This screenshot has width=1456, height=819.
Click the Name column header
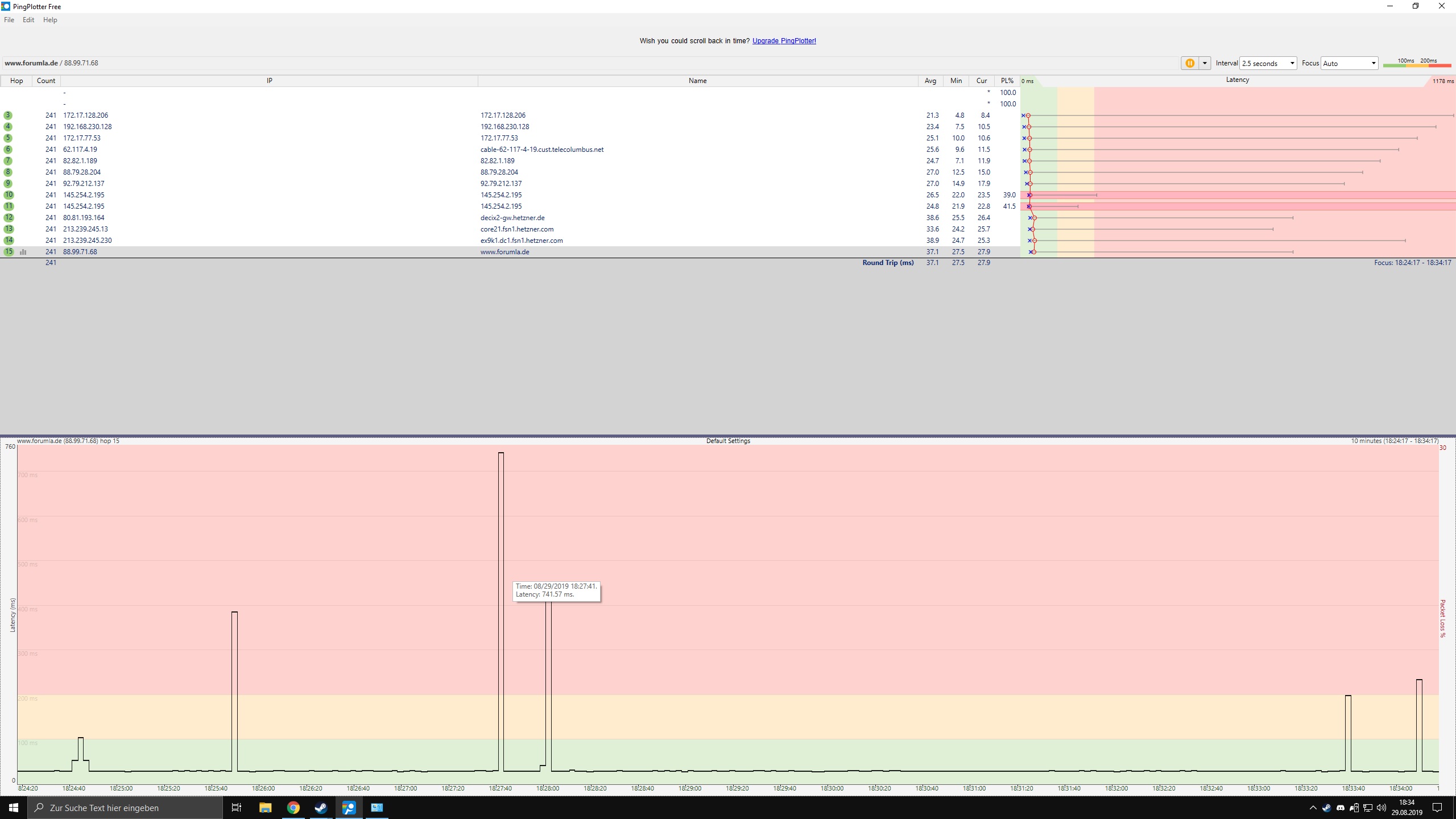(x=697, y=81)
